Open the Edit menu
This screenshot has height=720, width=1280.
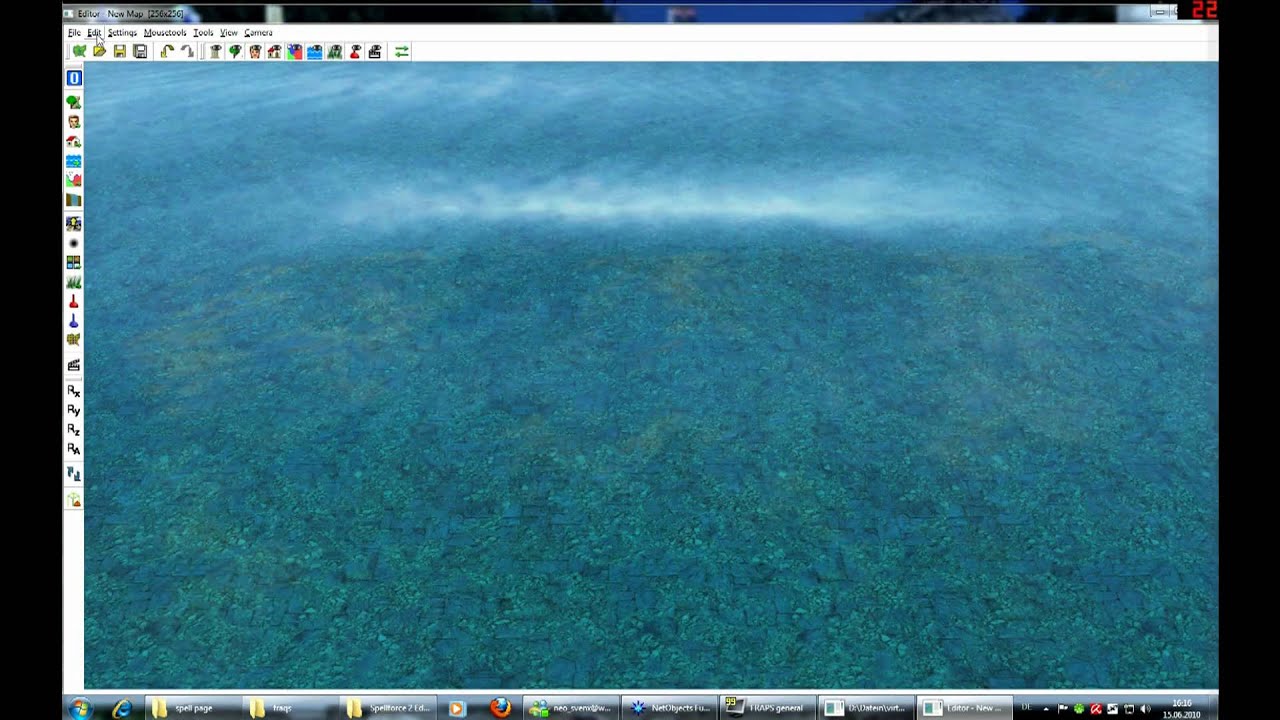click(94, 33)
